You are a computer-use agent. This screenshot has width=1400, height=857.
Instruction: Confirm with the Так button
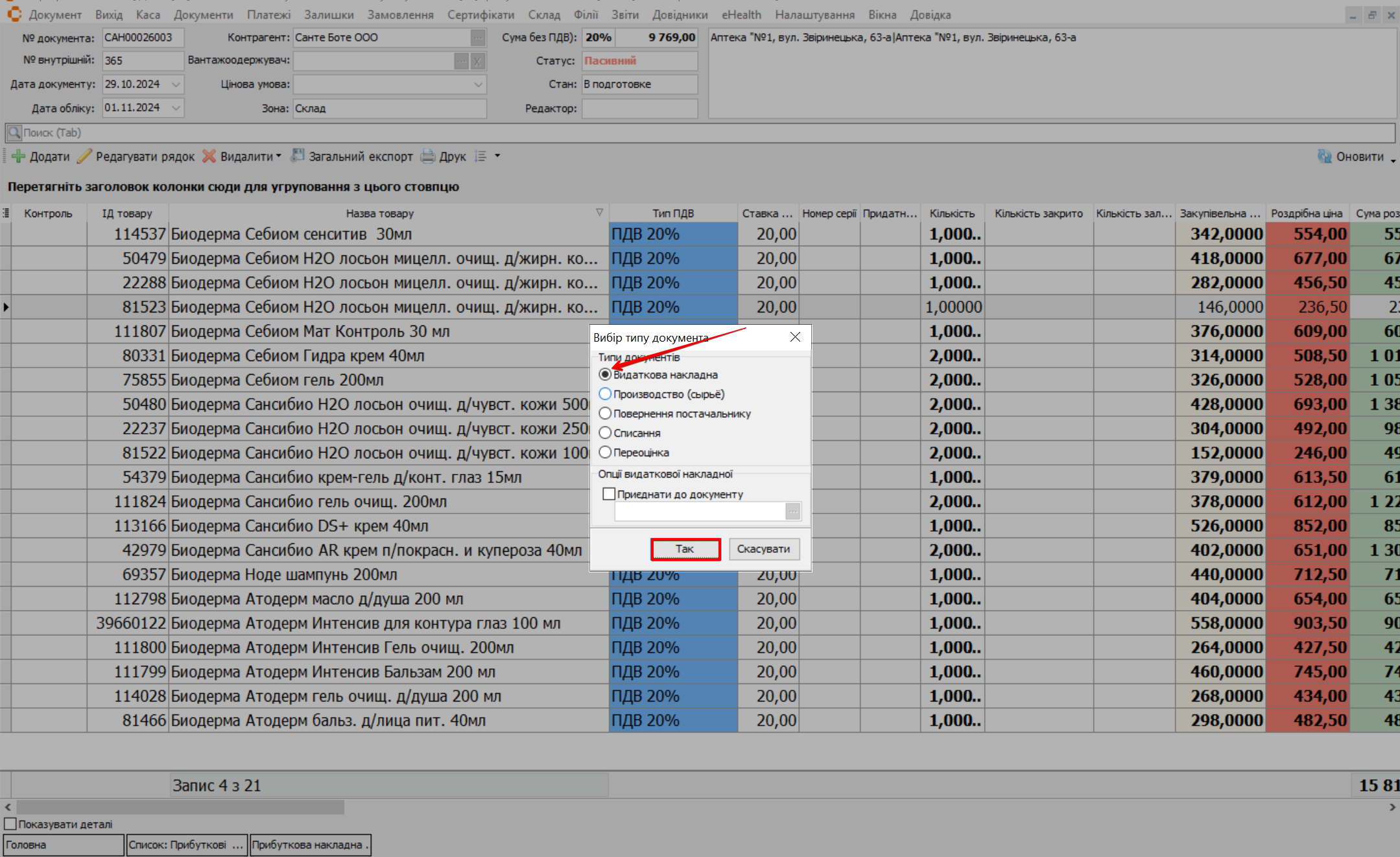[685, 549]
